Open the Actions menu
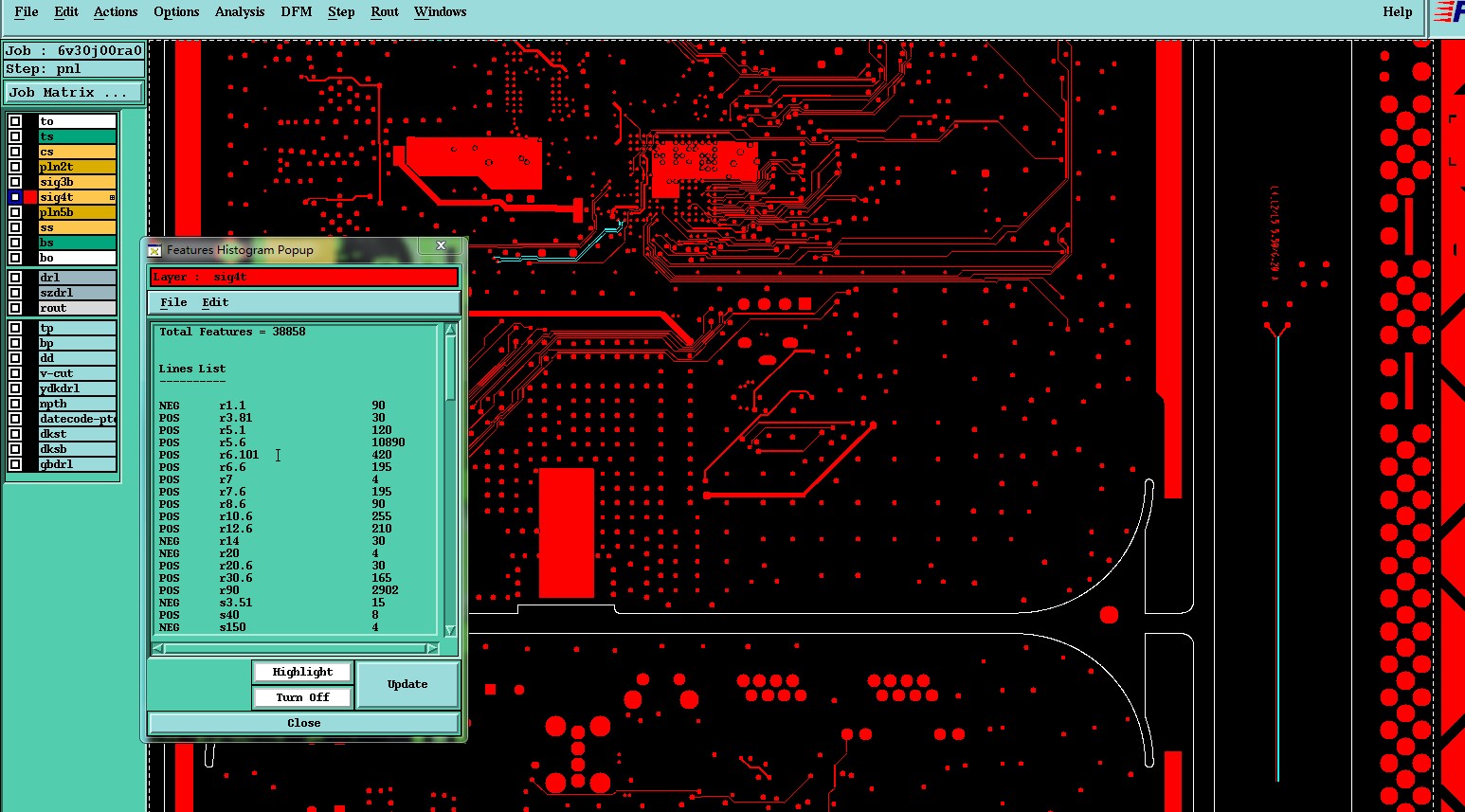This screenshot has width=1465, height=812. click(116, 12)
